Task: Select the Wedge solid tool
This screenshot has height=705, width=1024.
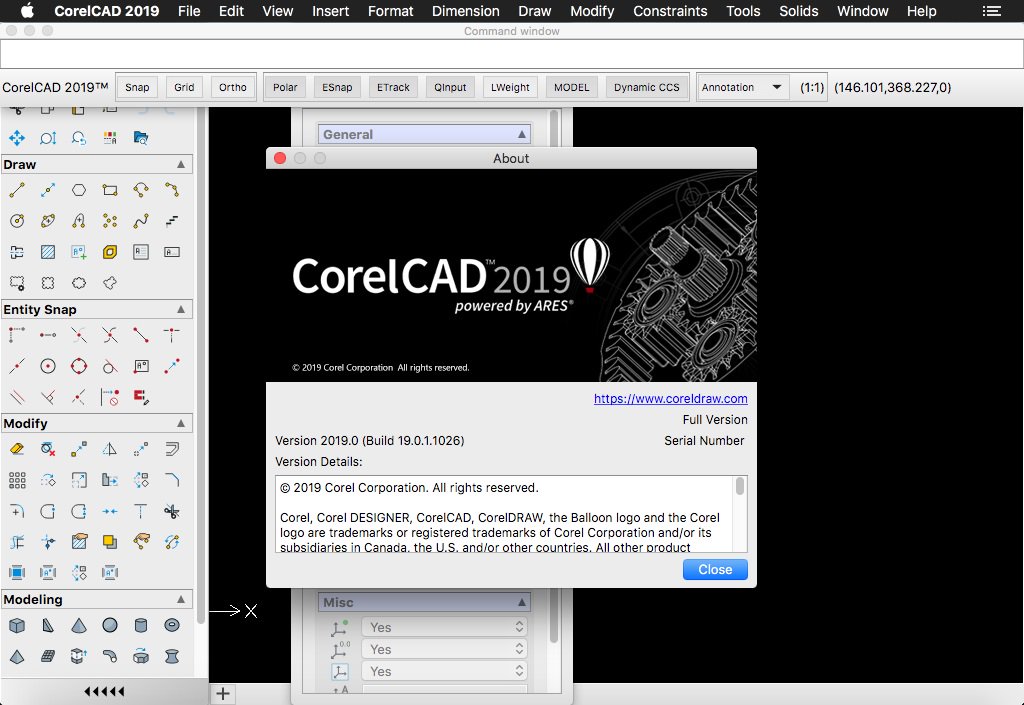Action: pos(48,625)
